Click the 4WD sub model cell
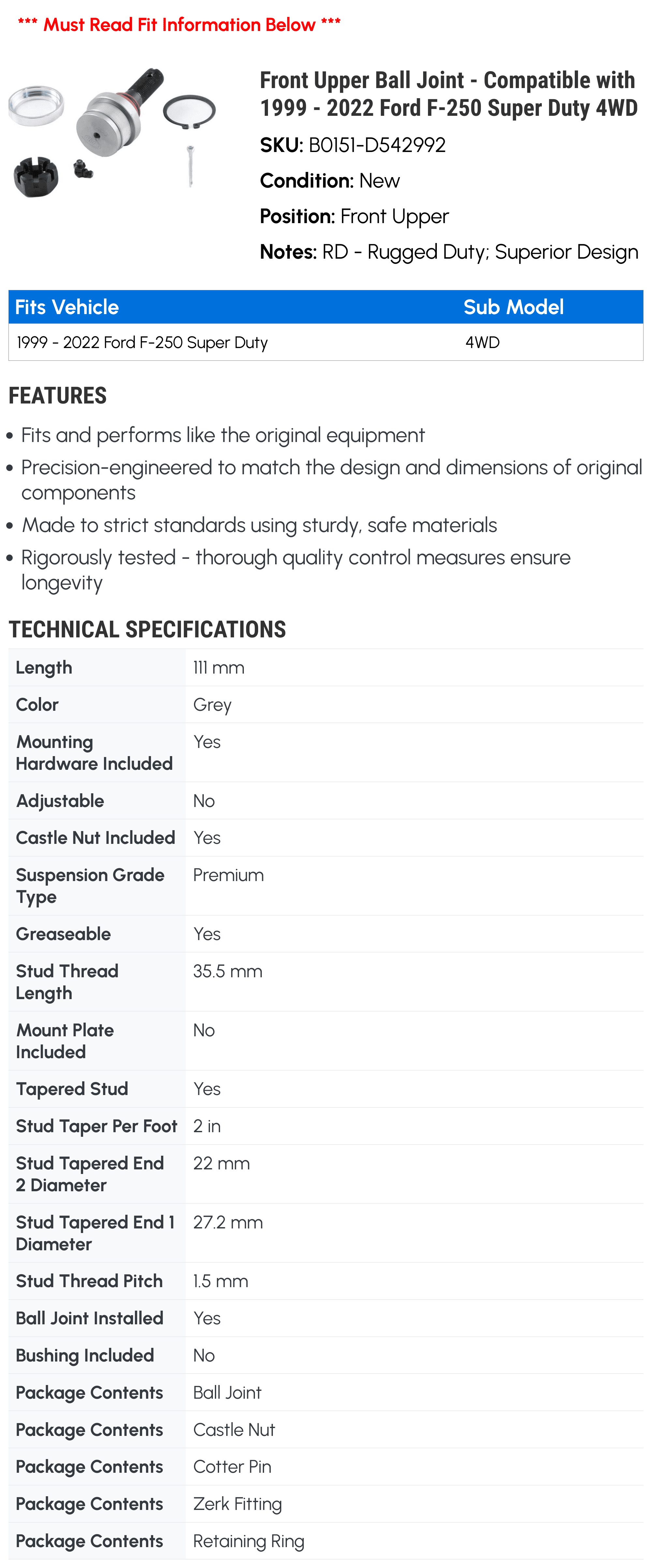The height and width of the screenshot is (1568, 652). pos(482,343)
